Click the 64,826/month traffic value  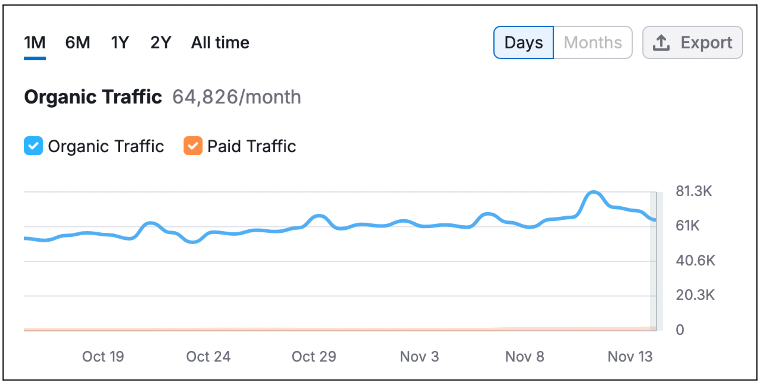click(236, 97)
